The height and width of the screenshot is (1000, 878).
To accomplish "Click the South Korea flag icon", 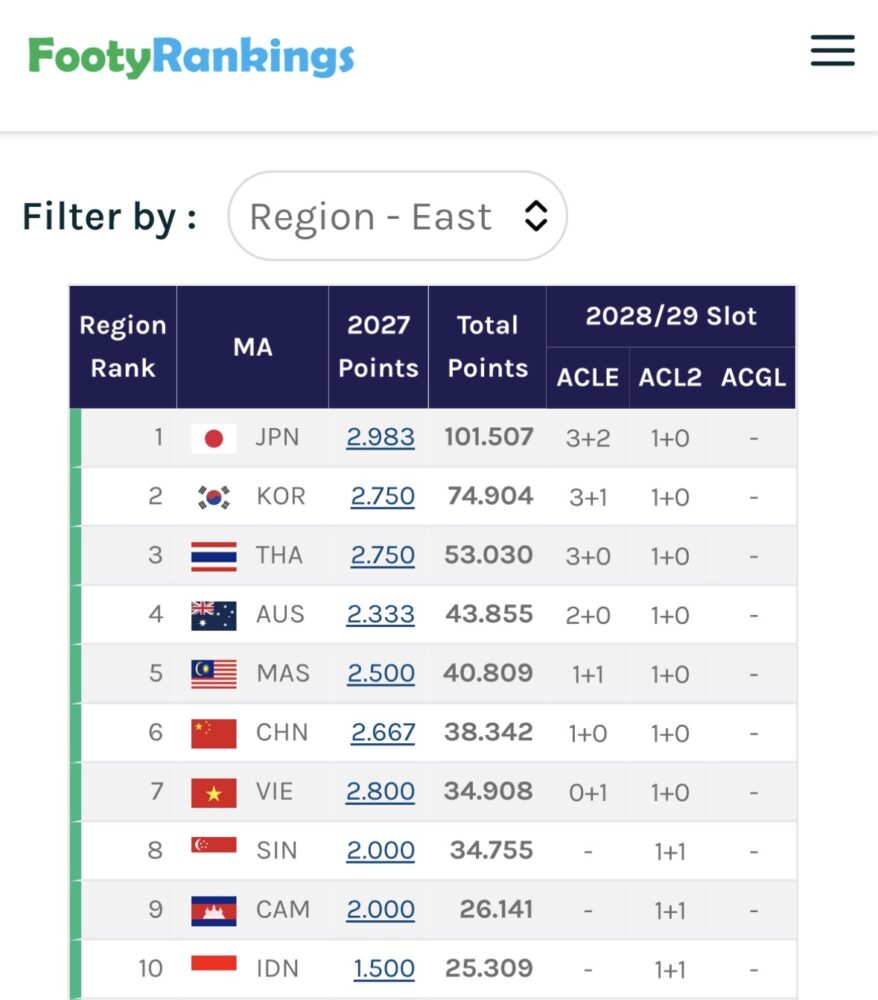I will pos(214,497).
